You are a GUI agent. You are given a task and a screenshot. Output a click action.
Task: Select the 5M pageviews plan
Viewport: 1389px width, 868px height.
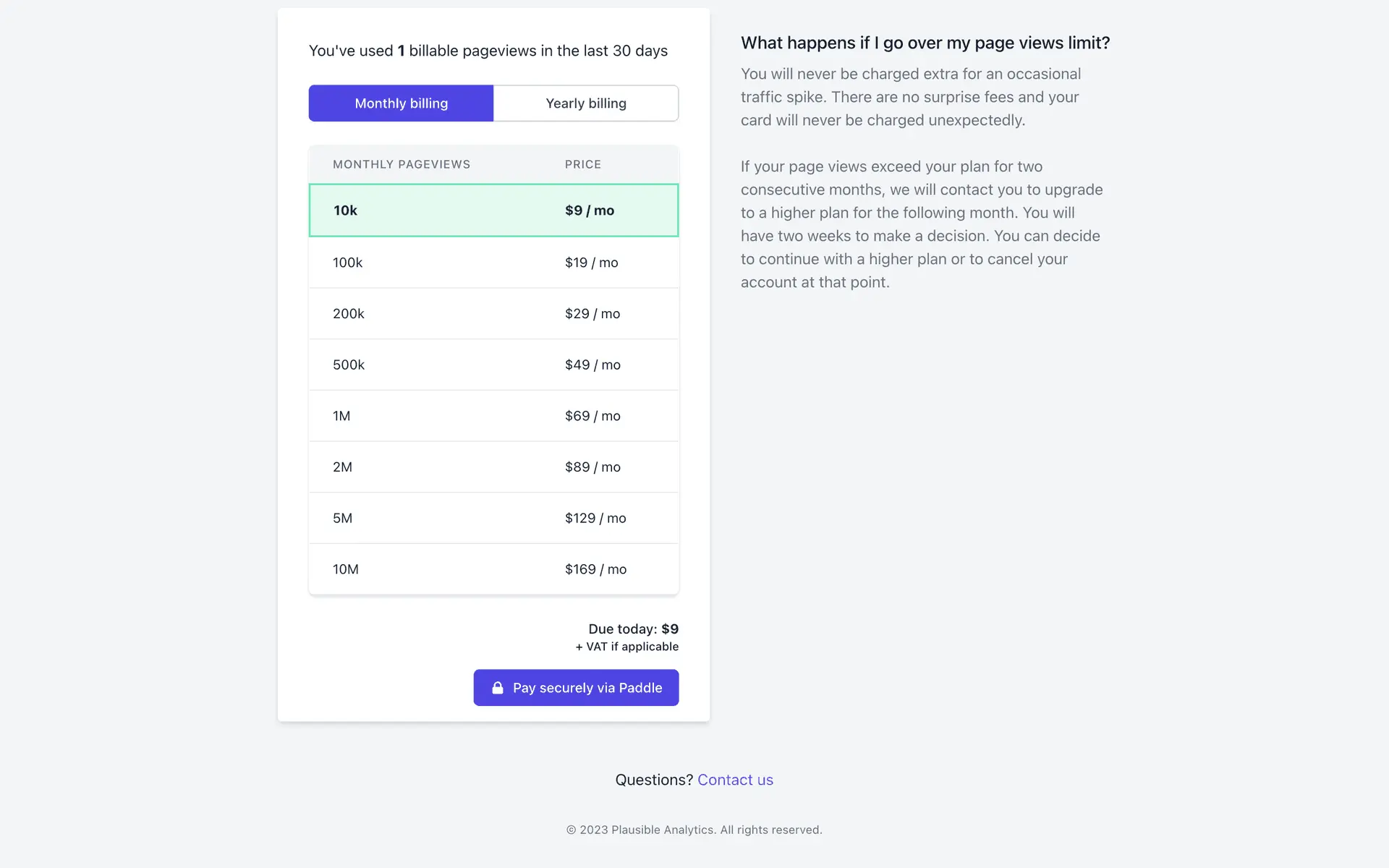[493, 519]
